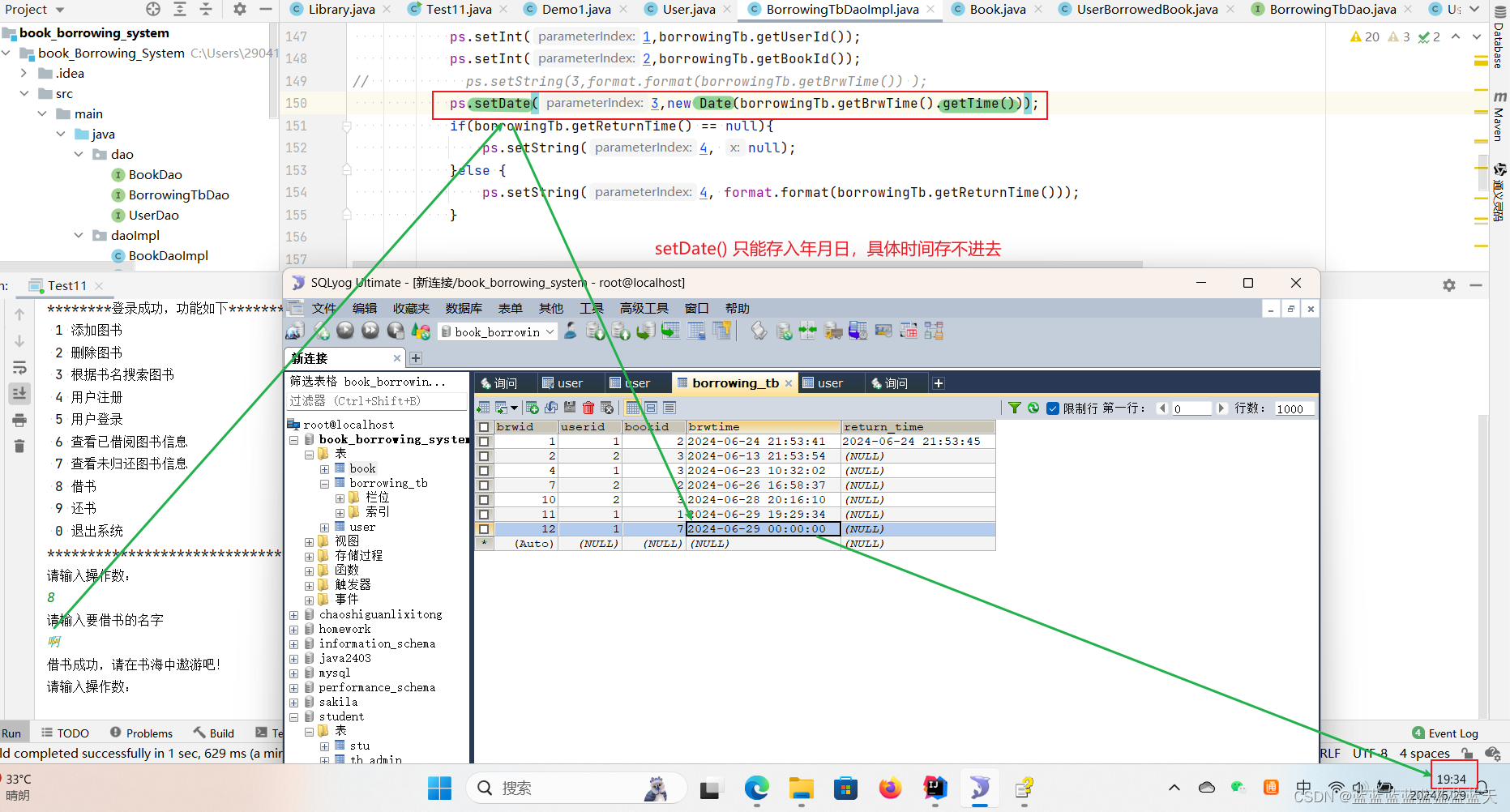Click the schema designer icon in SQLyog toolbar

934,330
